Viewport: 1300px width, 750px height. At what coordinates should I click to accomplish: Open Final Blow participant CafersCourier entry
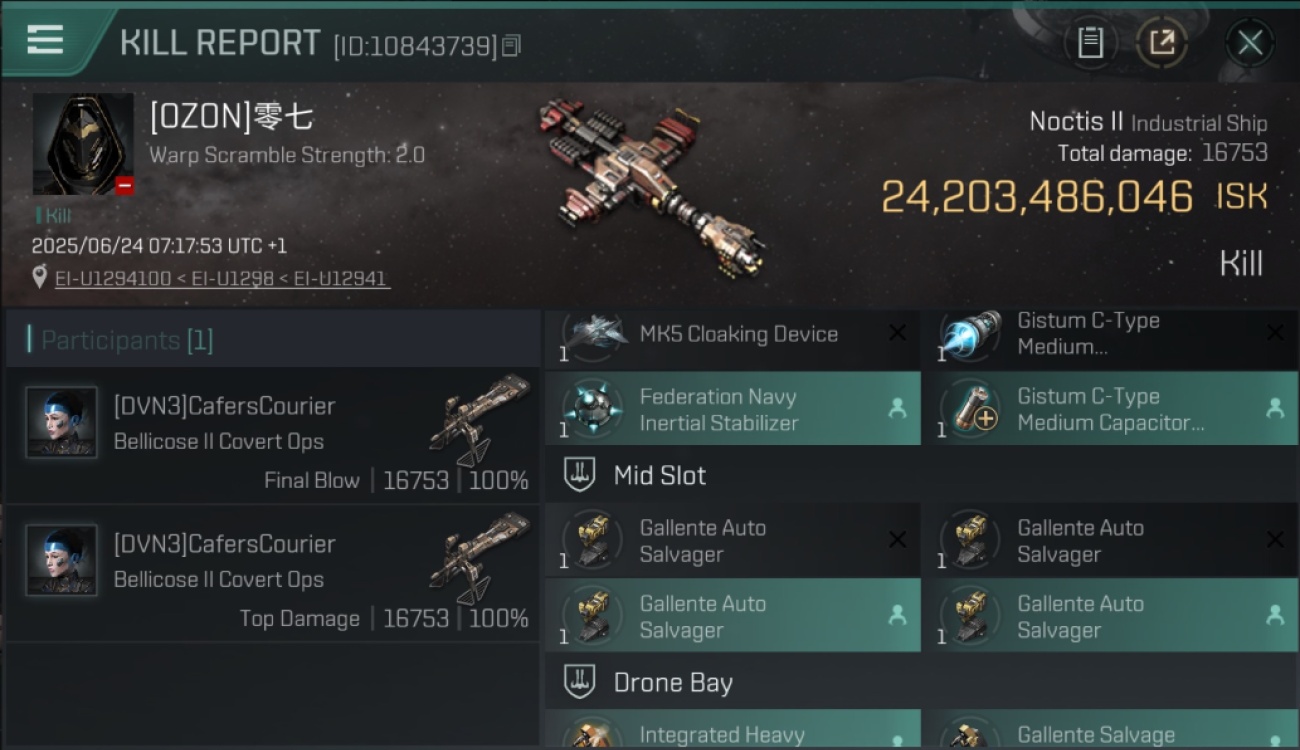272,436
